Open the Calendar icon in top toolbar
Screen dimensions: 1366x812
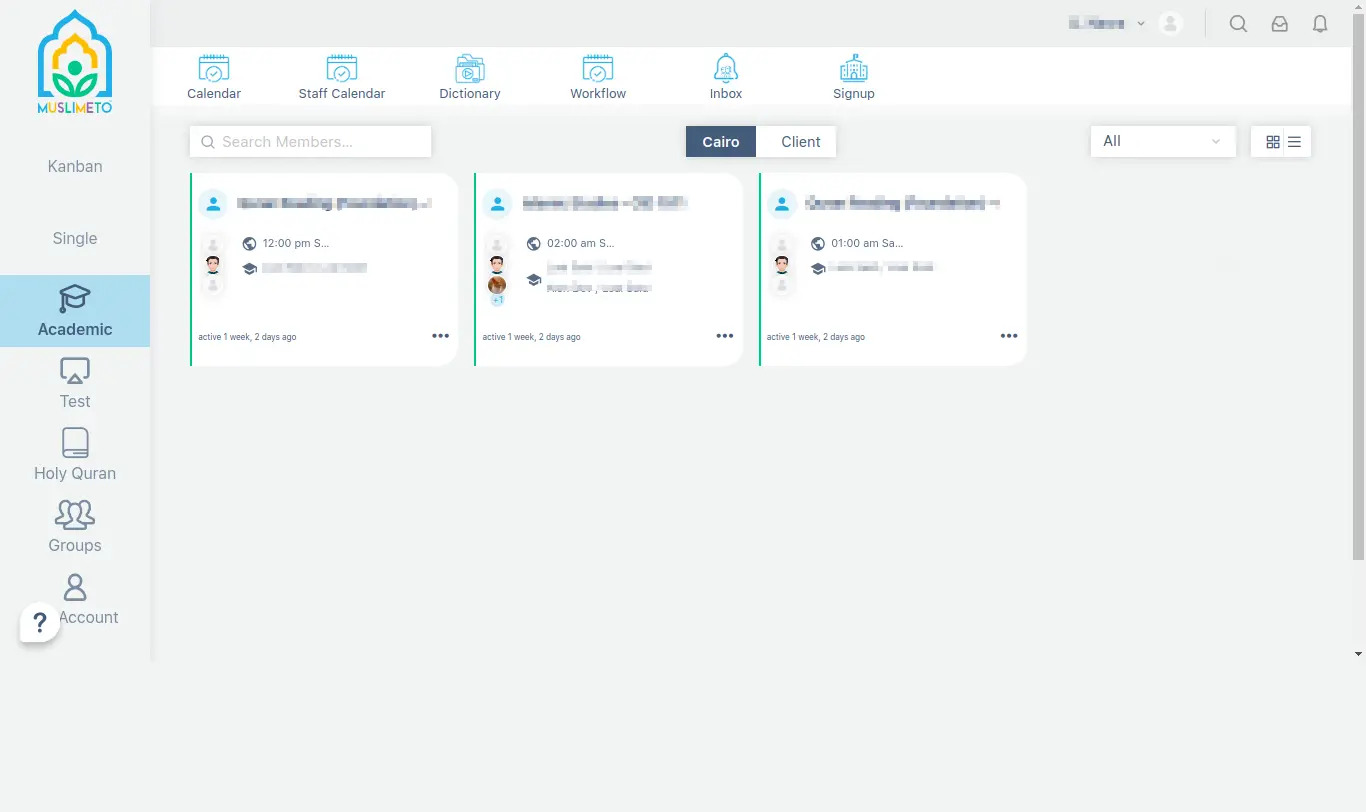point(214,69)
